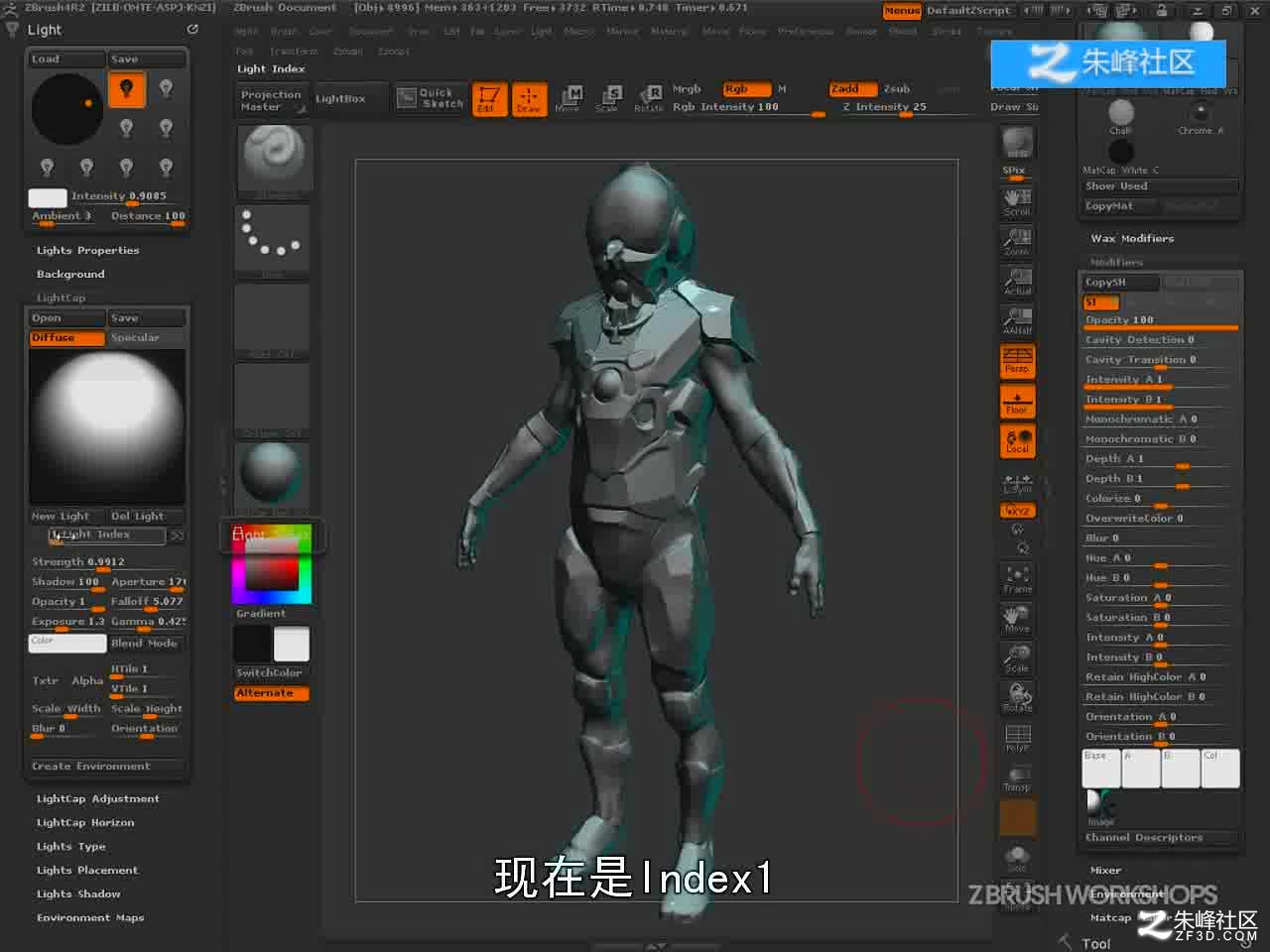Screen dimensions: 1270x952
Task: Toggle Persp perspective view
Action: 1017,361
